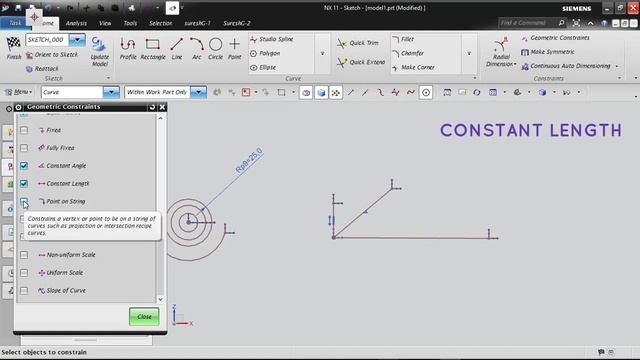Expand the Sketch group options arrow
This screenshot has height=360, width=640.
pyautogui.click(x=108, y=78)
